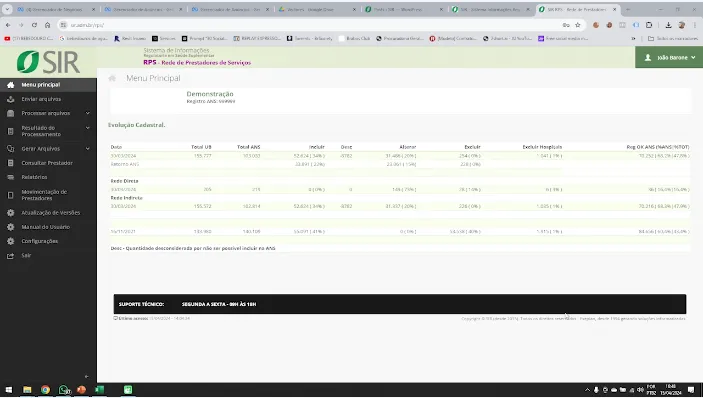Click the browser forward arrow
Viewport: 703px width, 398px height.
point(21,25)
